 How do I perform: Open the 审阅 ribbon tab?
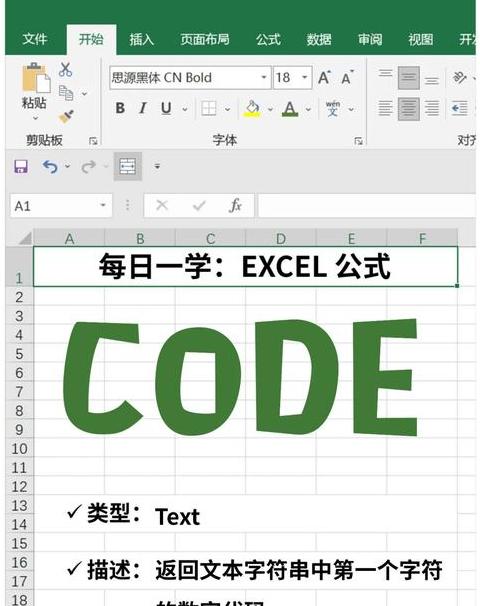tap(370, 39)
